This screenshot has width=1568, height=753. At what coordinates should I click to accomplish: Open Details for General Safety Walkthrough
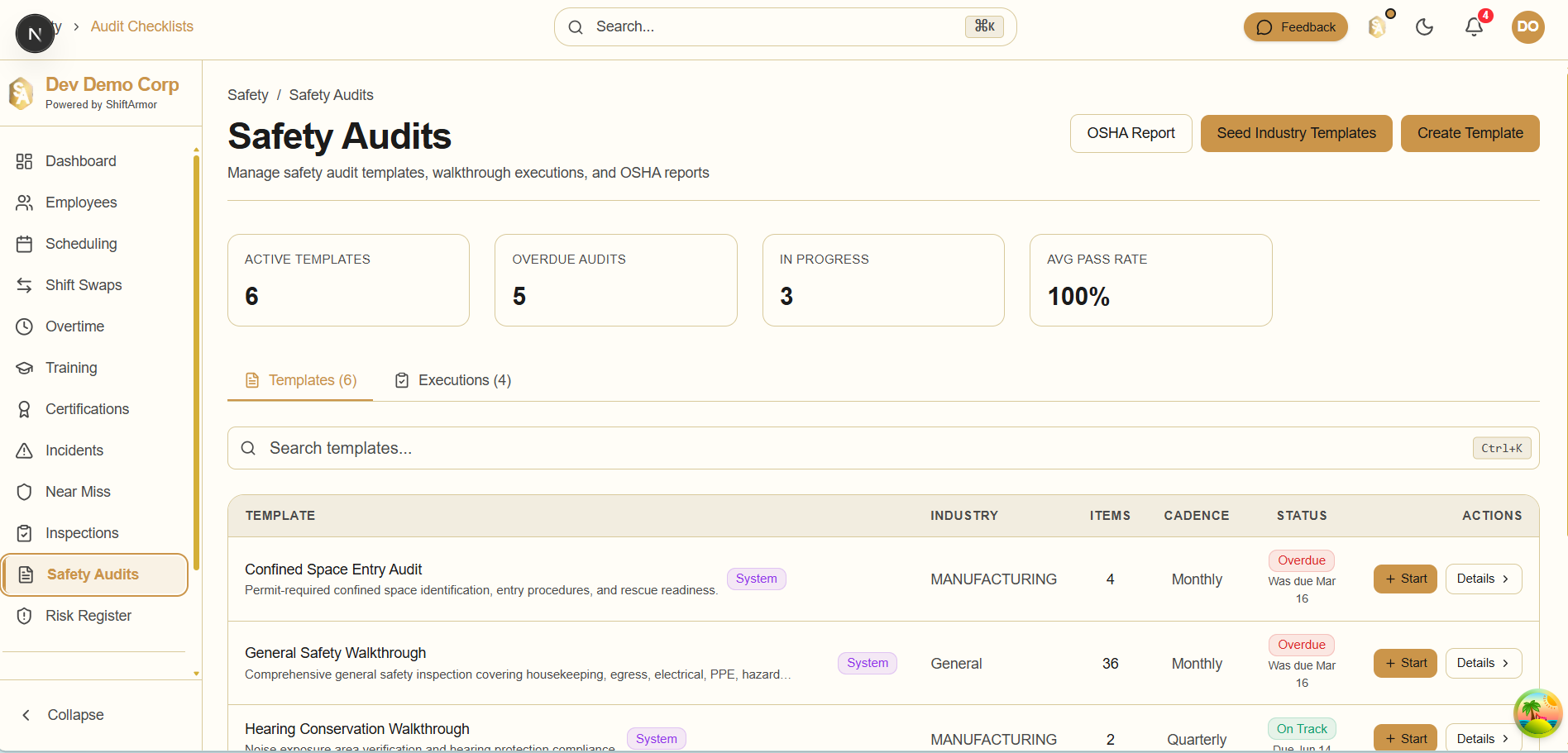point(1483,663)
